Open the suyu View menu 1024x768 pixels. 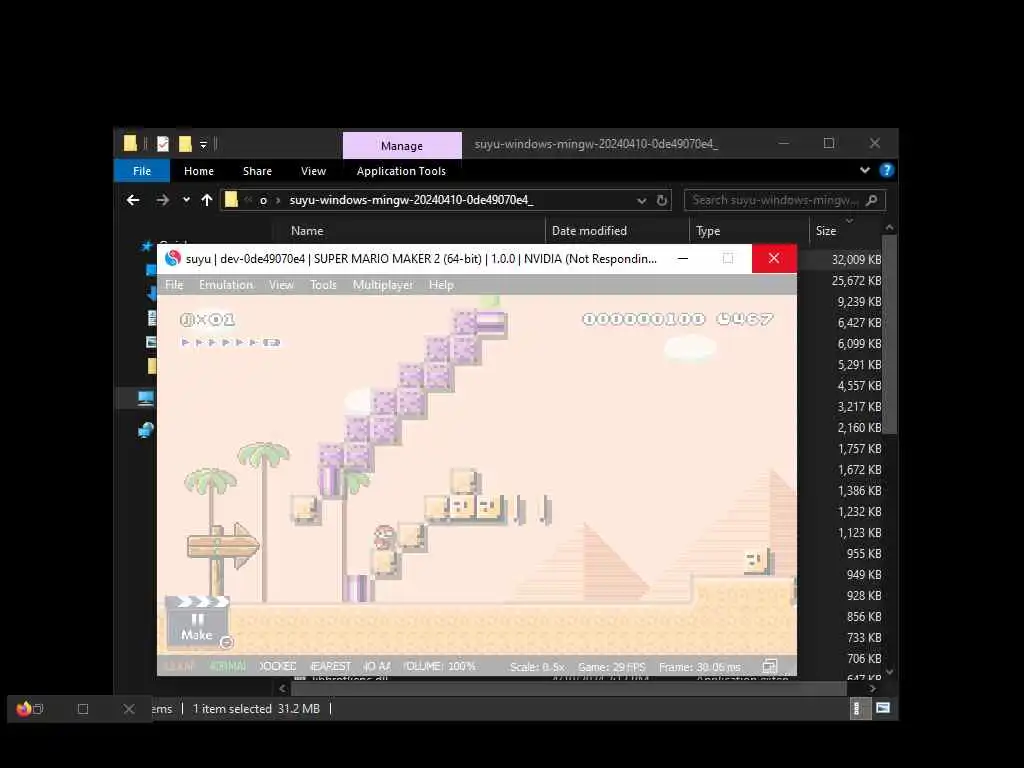(x=281, y=285)
